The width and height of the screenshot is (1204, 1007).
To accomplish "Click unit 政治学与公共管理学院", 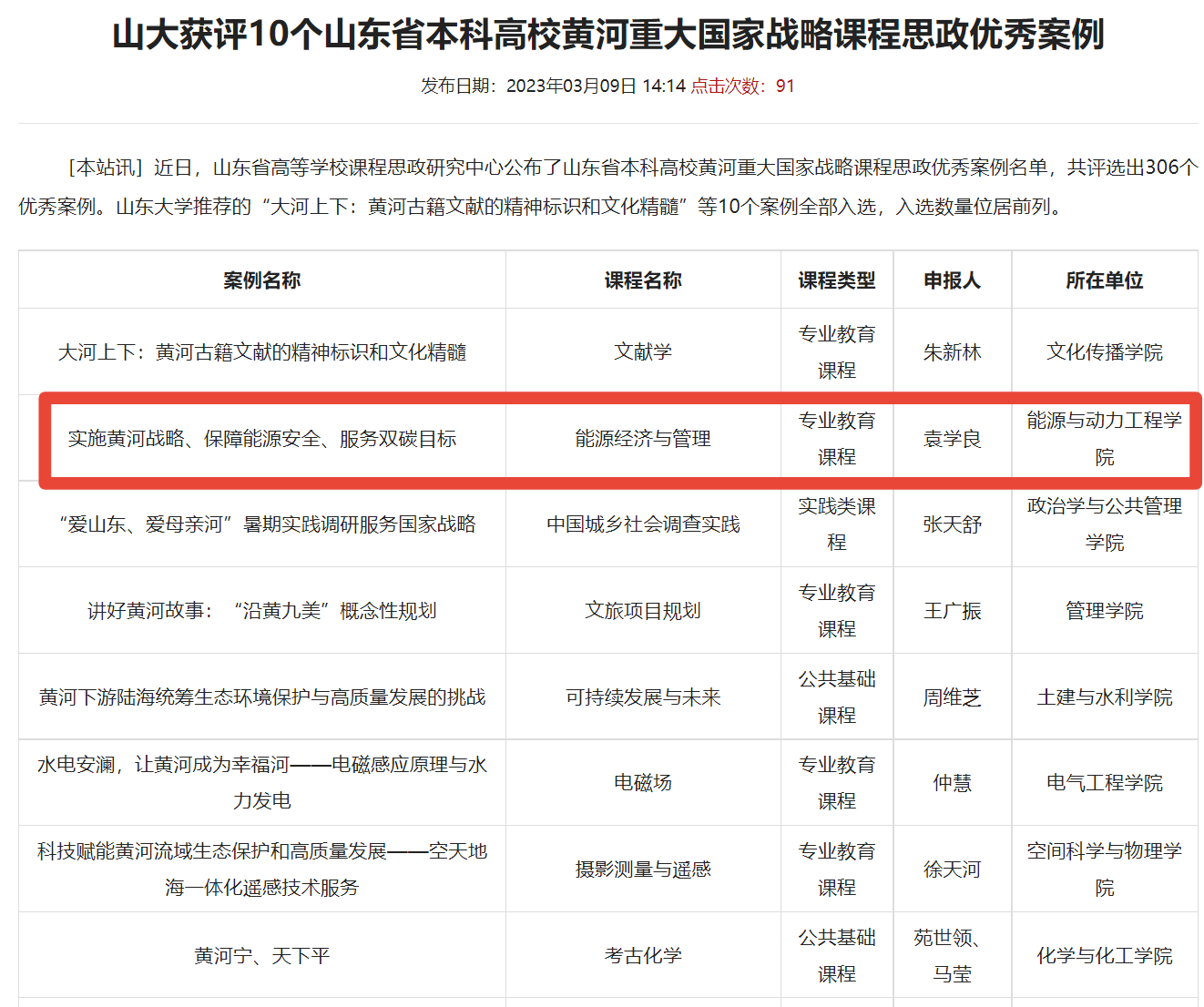I will 1105,524.
